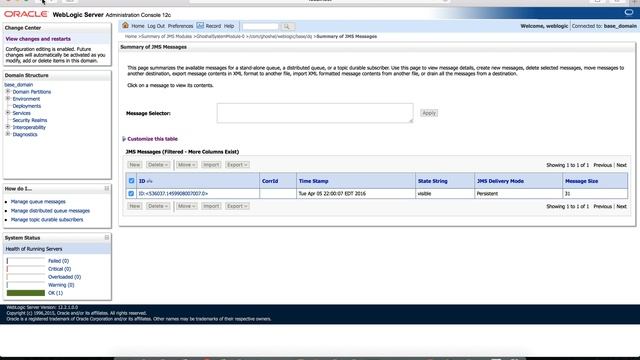Click the Home breadcrumb link
Screen dimensions: 640x360
click(131, 36)
